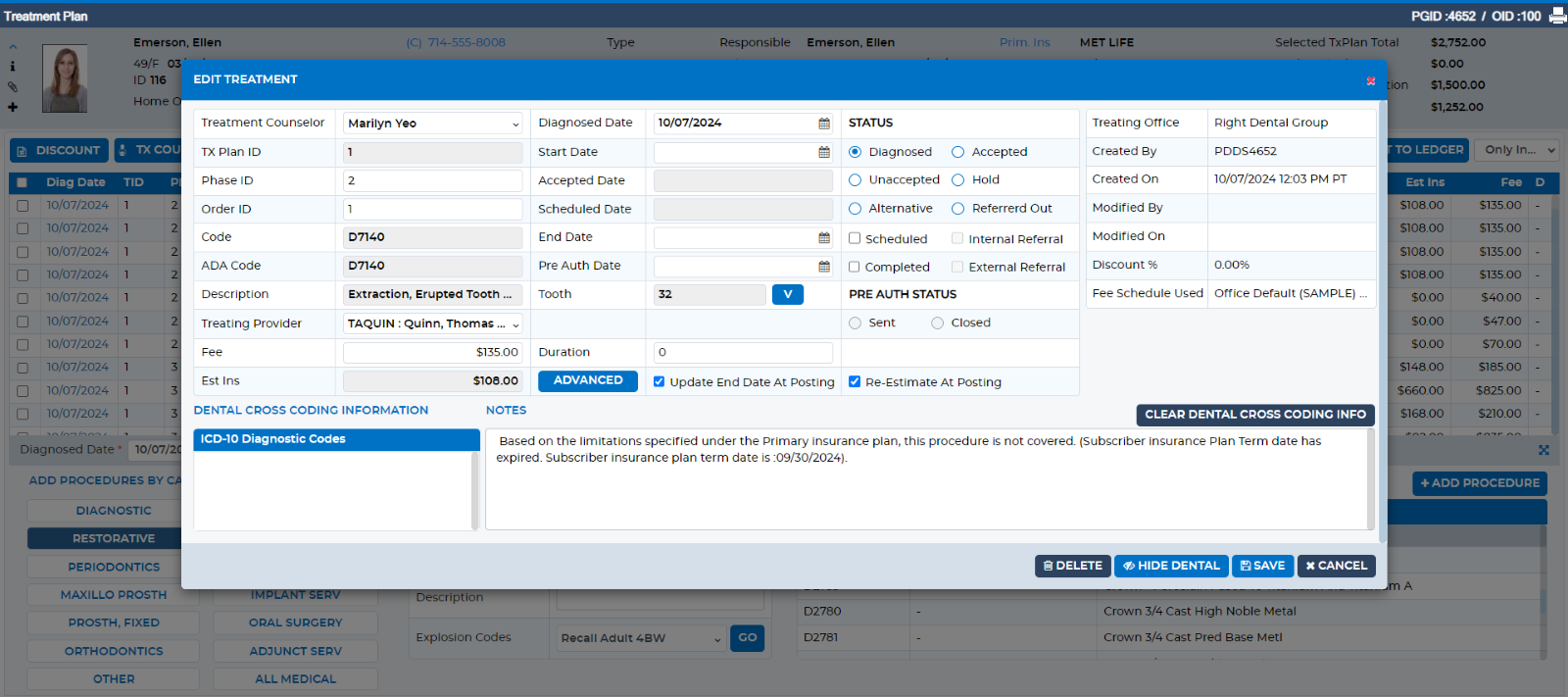Click the scrollbar of the ICD-10 codes list

475,490
